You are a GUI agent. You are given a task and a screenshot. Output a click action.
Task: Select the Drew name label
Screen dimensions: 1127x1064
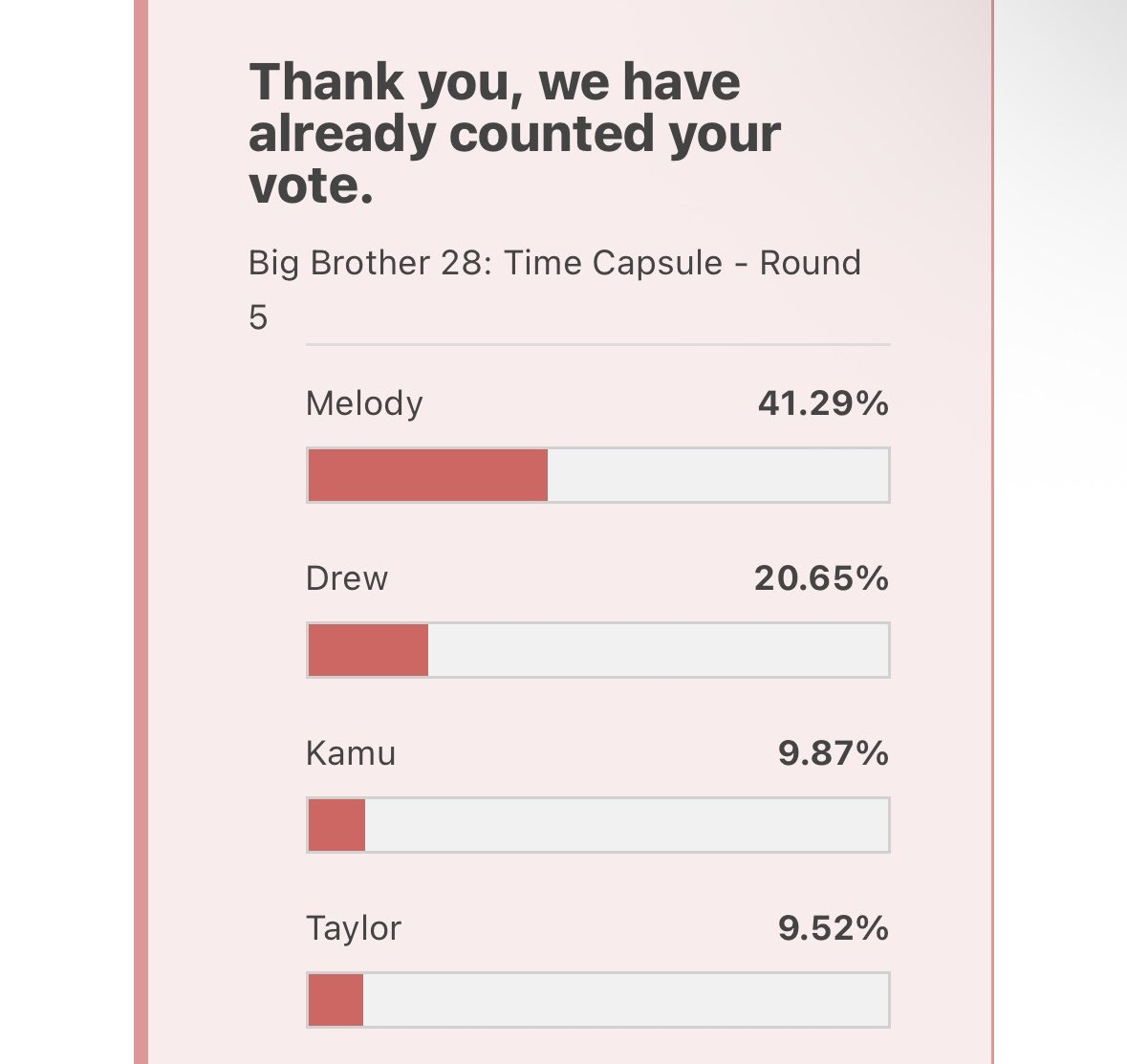tap(346, 578)
